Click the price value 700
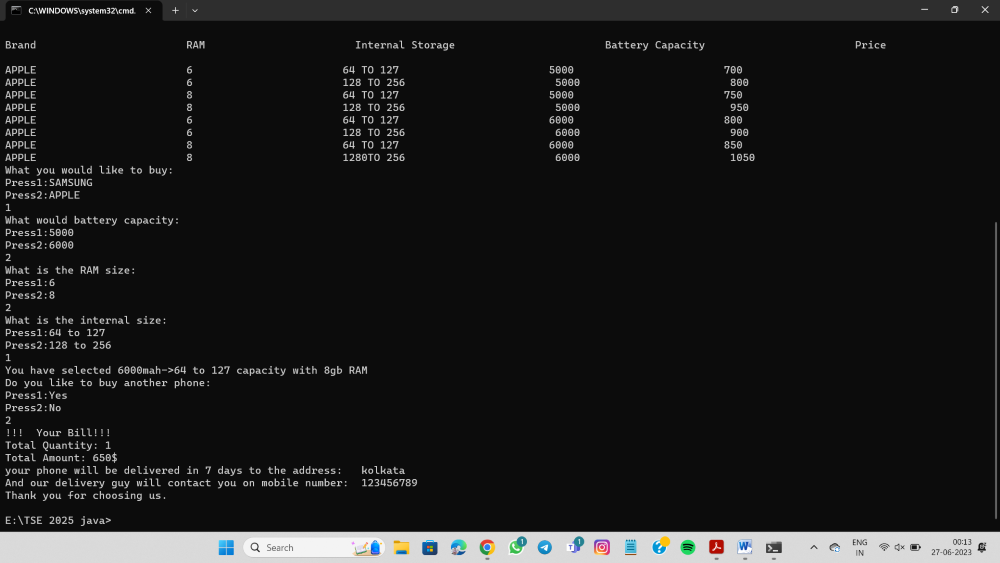The image size is (1000, 563). click(733, 70)
